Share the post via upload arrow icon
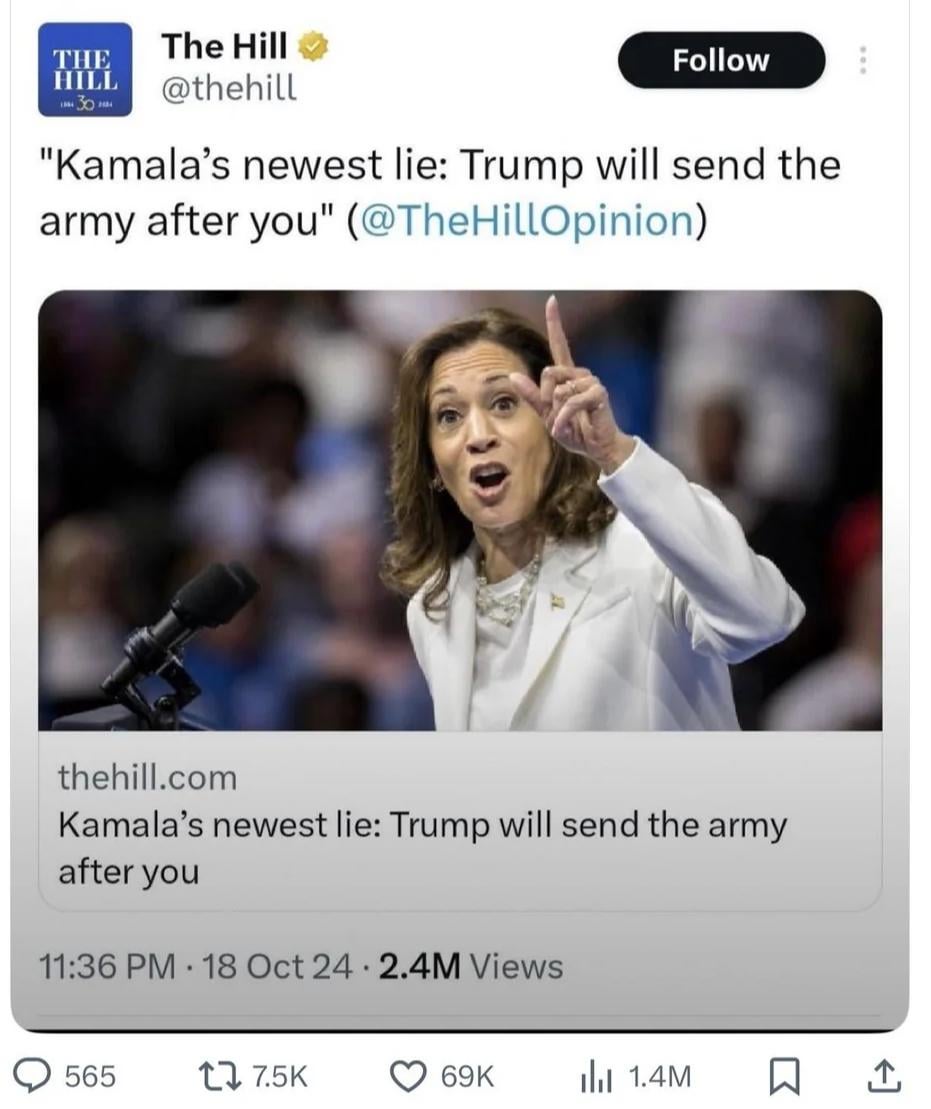 (x=884, y=1075)
